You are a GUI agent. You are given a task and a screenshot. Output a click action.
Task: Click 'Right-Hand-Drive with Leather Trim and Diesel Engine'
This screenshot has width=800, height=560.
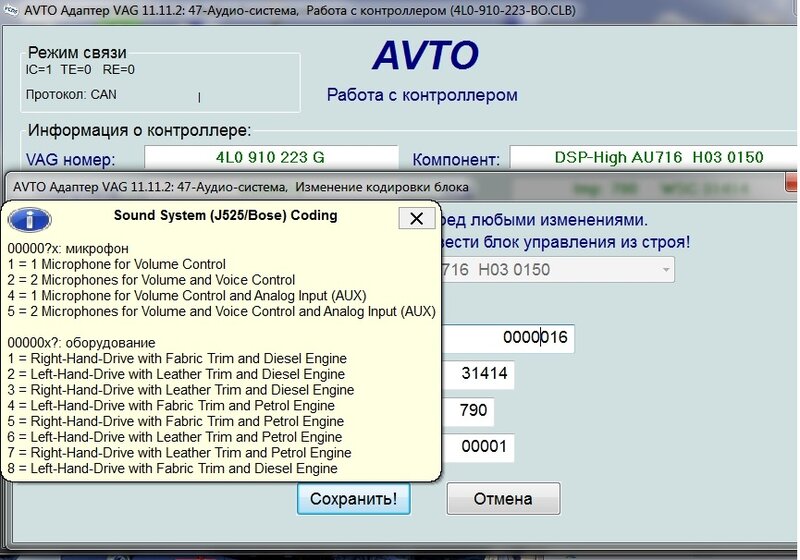[192, 390]
